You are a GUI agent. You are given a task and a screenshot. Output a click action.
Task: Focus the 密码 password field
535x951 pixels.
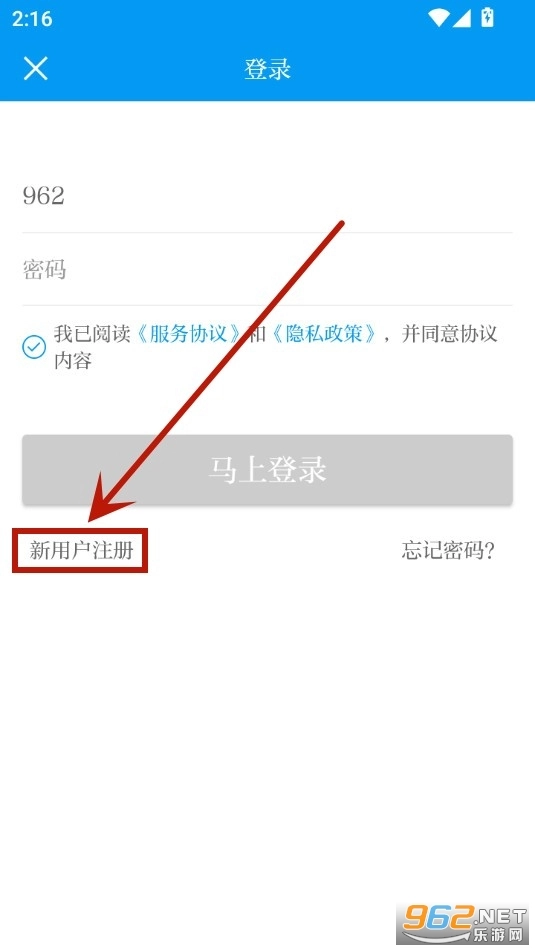click(267, 269)
